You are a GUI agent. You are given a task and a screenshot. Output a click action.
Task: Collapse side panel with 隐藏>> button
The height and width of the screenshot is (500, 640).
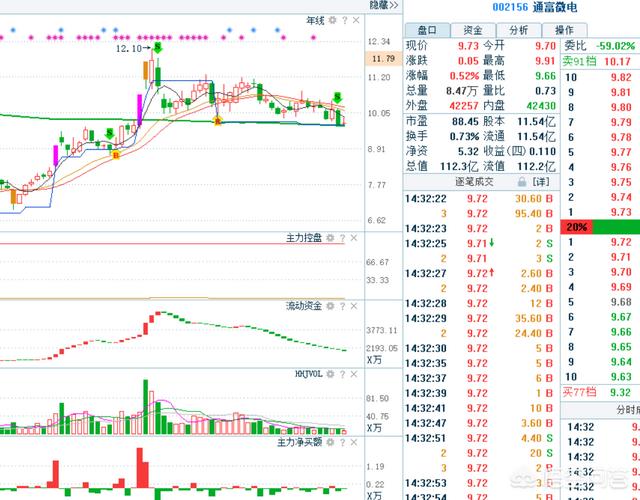tap(383, 5)
